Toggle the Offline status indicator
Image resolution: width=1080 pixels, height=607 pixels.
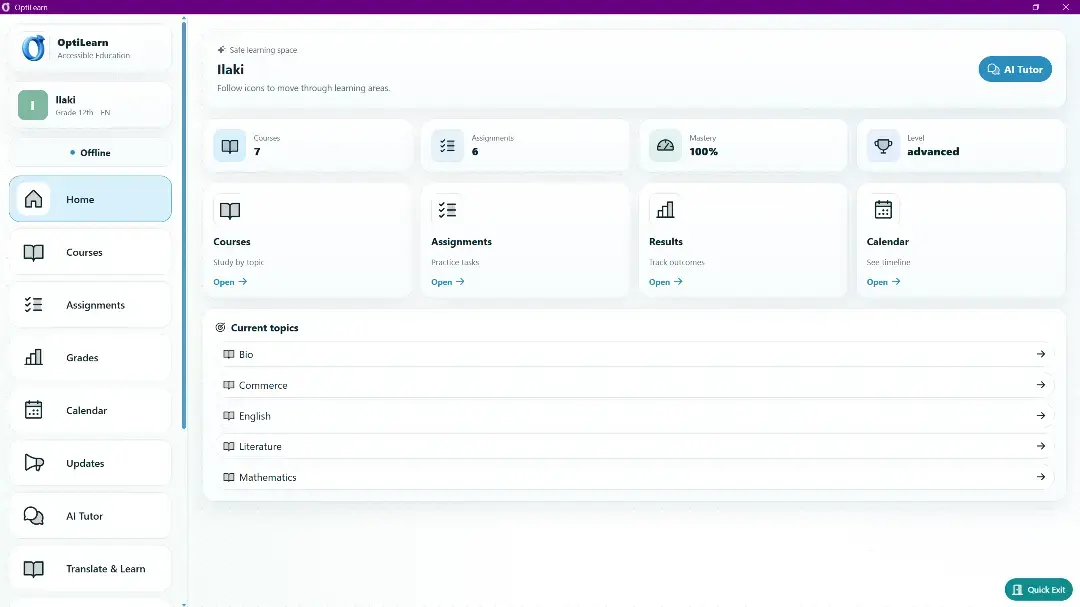[x=90, y=152]
